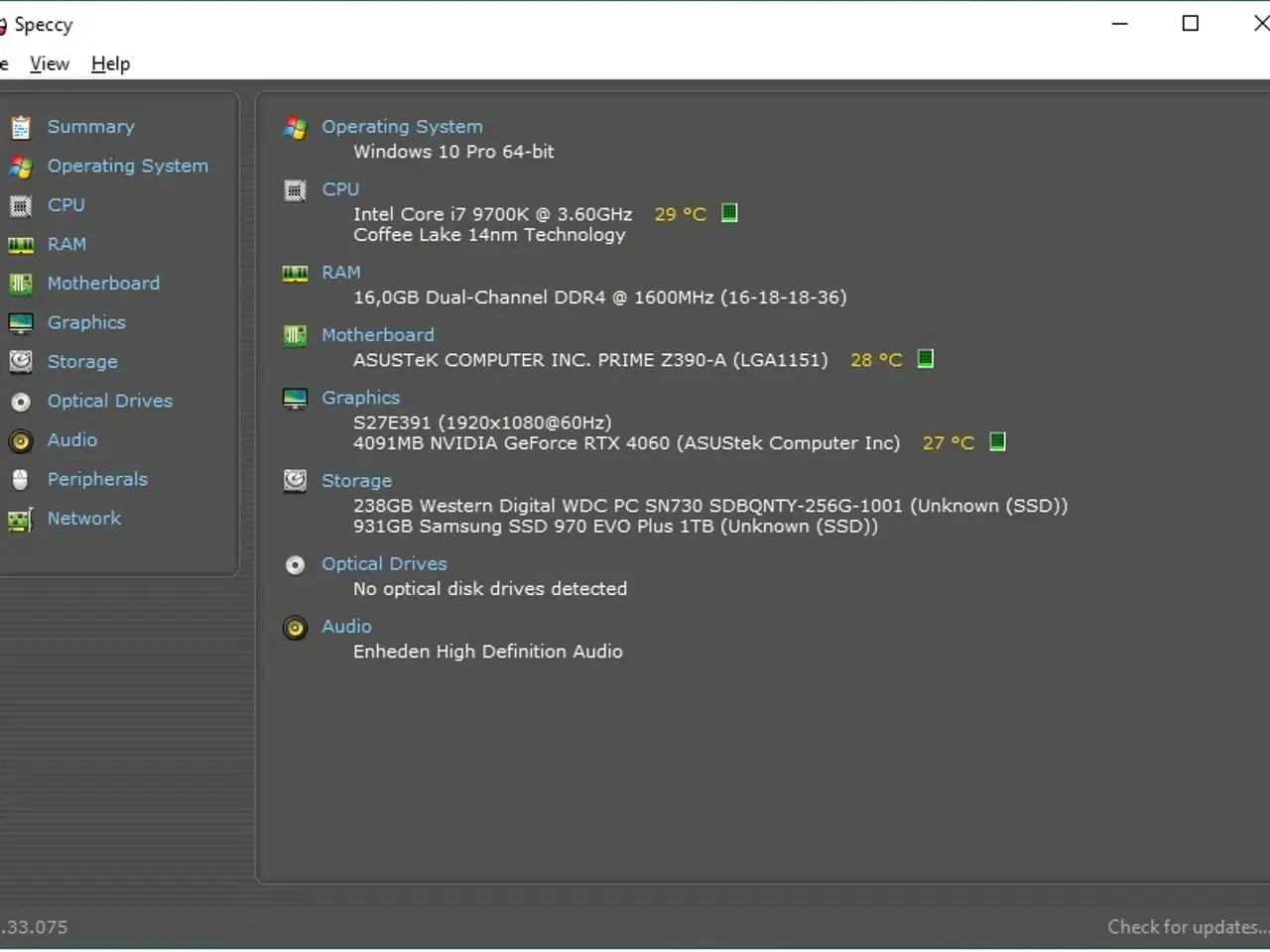The image size is (1270, 952).
Task: Click the Operating System heading link
Action: [x=402, y=127]
